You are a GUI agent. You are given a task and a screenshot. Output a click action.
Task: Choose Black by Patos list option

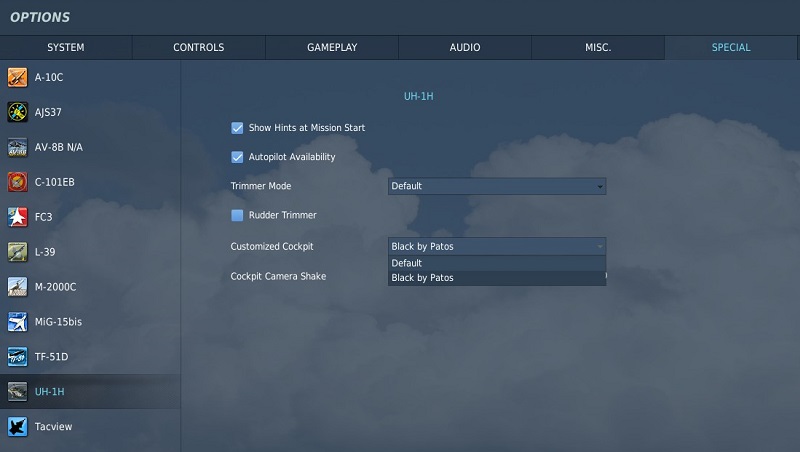pyautogui.click(x=497, y=278)
